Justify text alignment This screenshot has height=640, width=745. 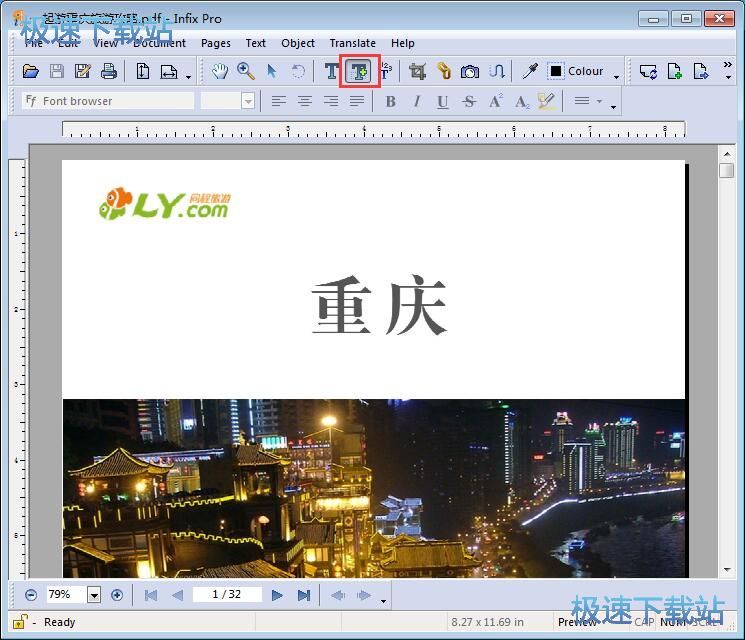point(357,101)
